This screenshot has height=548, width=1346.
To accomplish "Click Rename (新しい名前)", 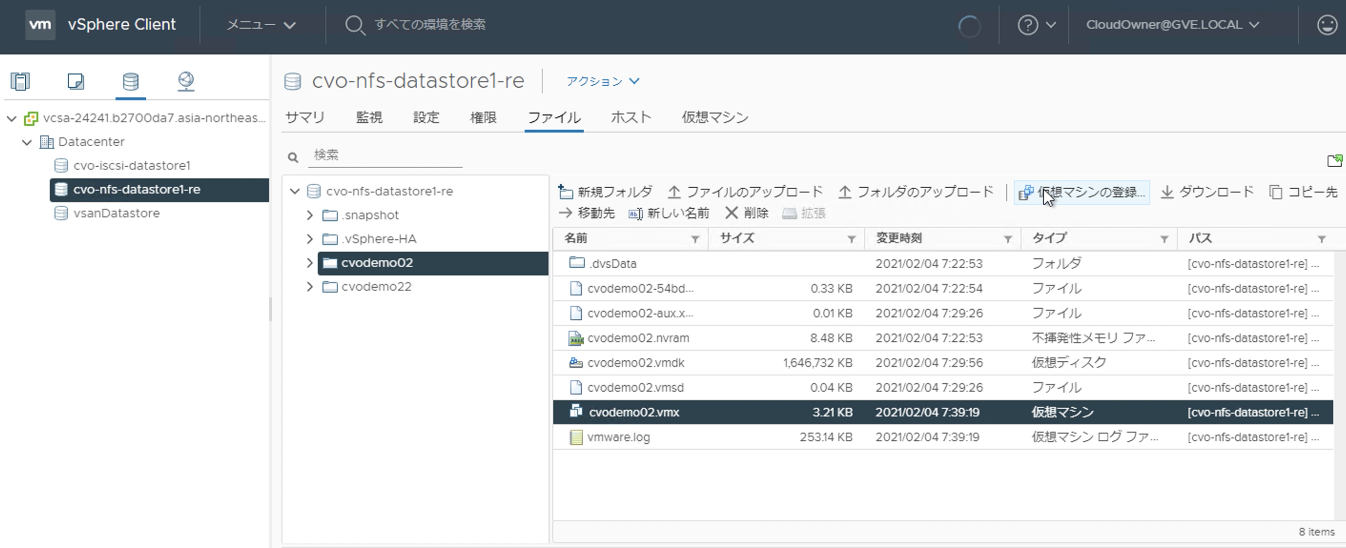I will click(x=669, y=213).
